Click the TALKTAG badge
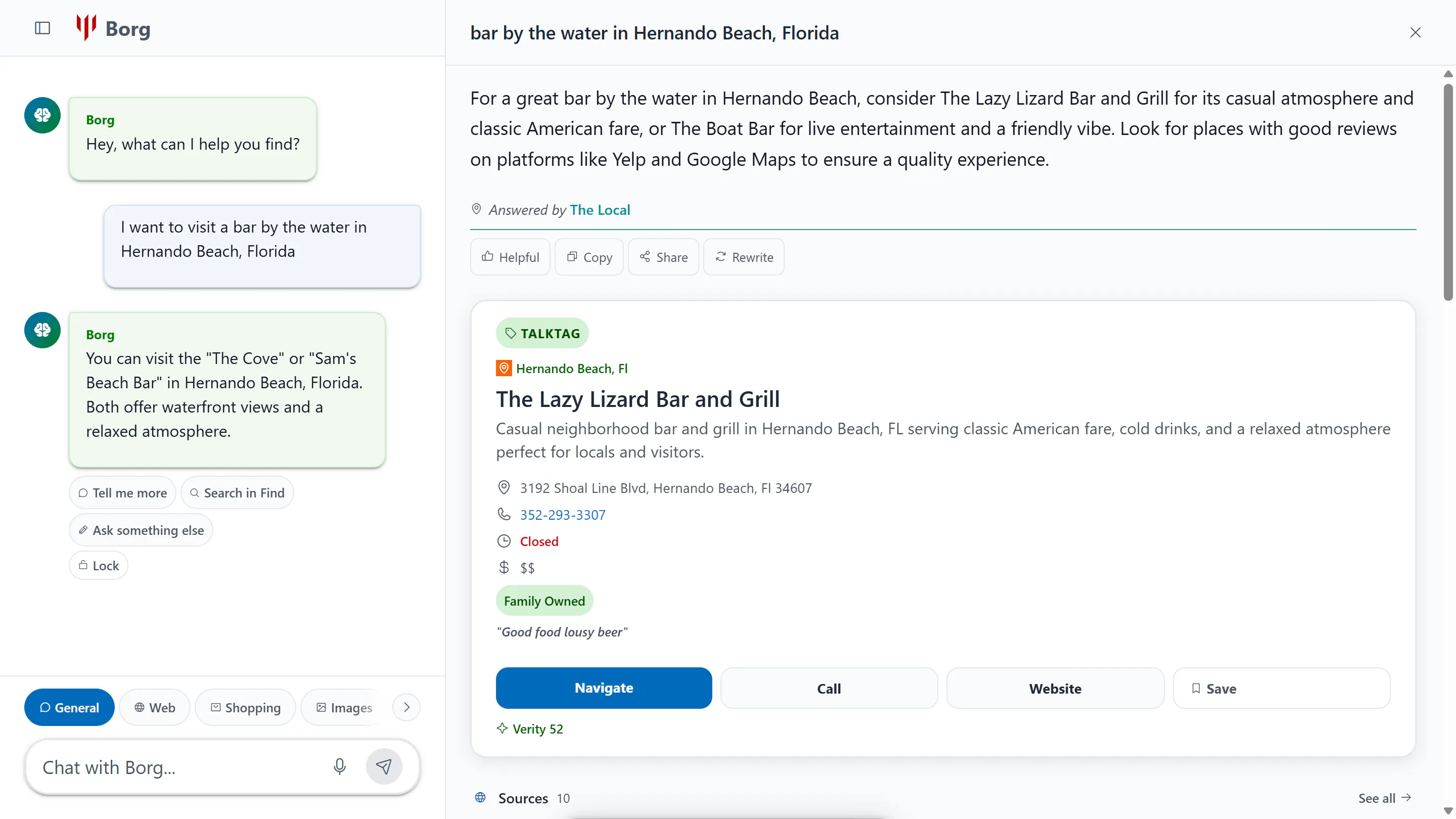 click(x=542, y=333)
